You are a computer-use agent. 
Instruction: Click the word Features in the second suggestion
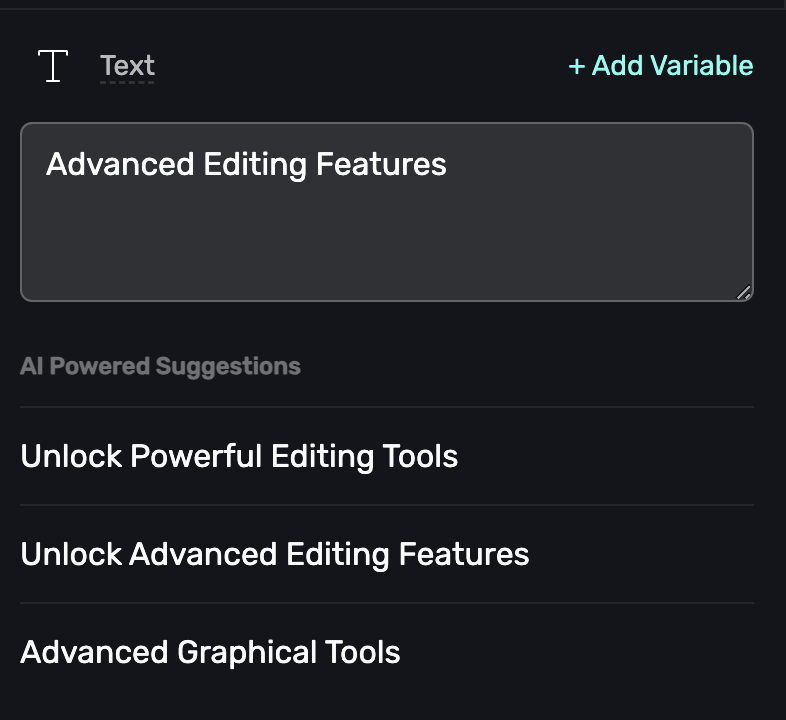point(464,554)
